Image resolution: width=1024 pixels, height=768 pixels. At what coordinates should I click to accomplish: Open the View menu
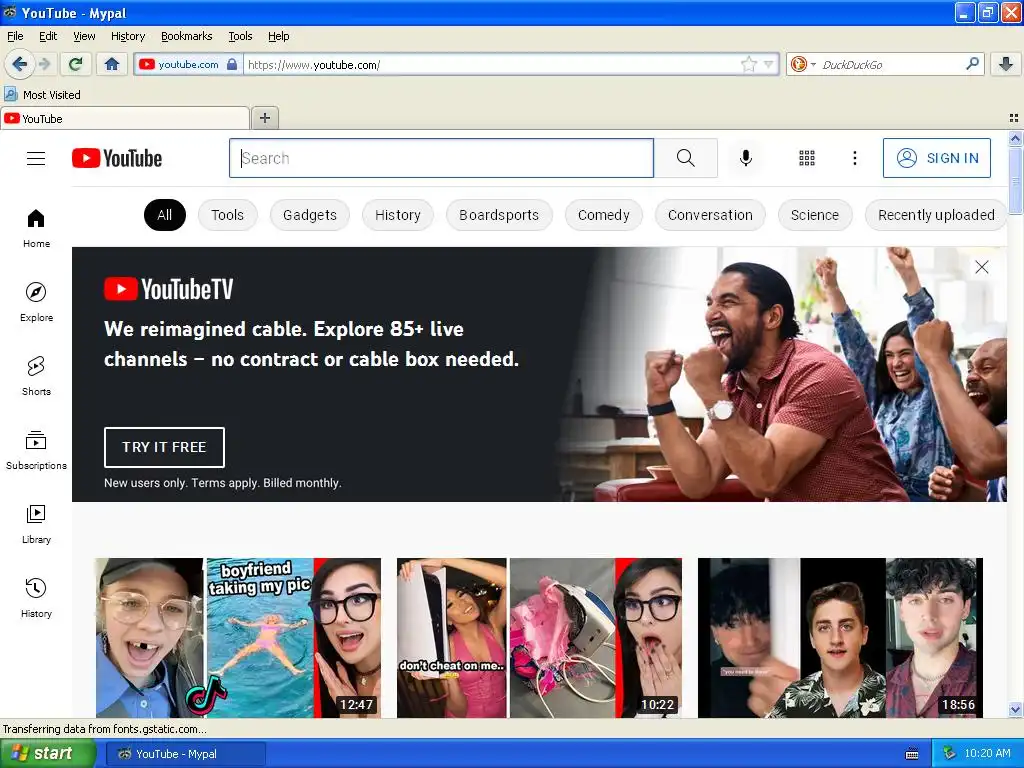click(x=84, y=36)
